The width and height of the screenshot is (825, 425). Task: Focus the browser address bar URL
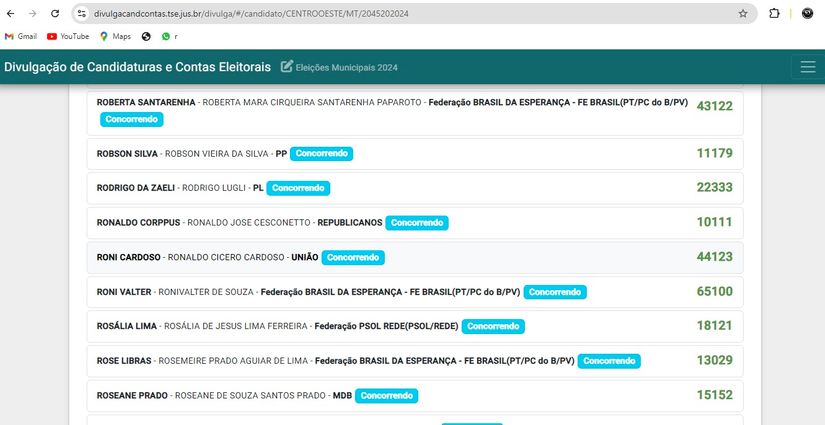coord(251,14)
